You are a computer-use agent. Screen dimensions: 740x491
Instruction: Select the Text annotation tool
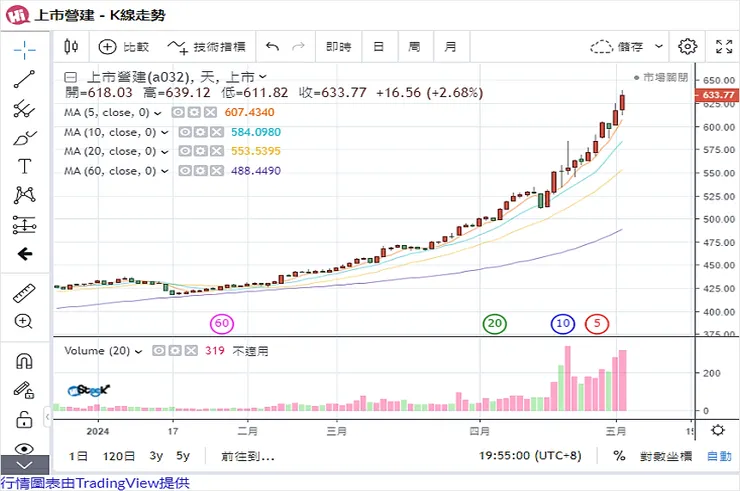pyautogui.click(x=25, y=167)
